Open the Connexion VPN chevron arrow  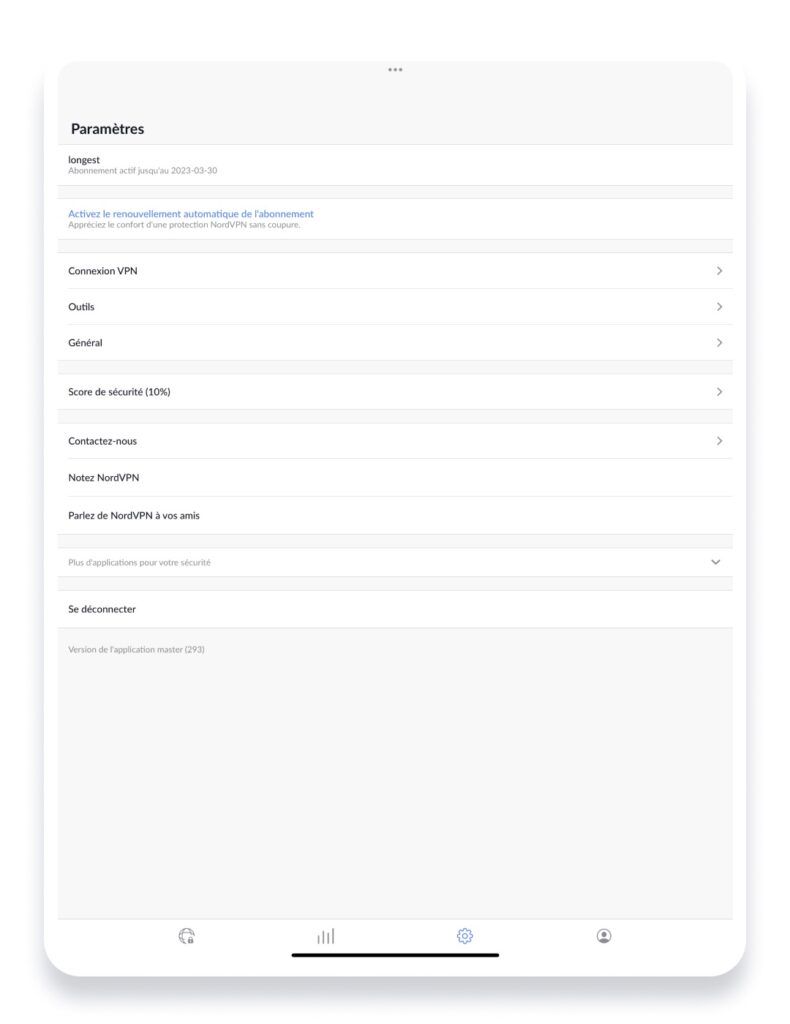point(718,271)
